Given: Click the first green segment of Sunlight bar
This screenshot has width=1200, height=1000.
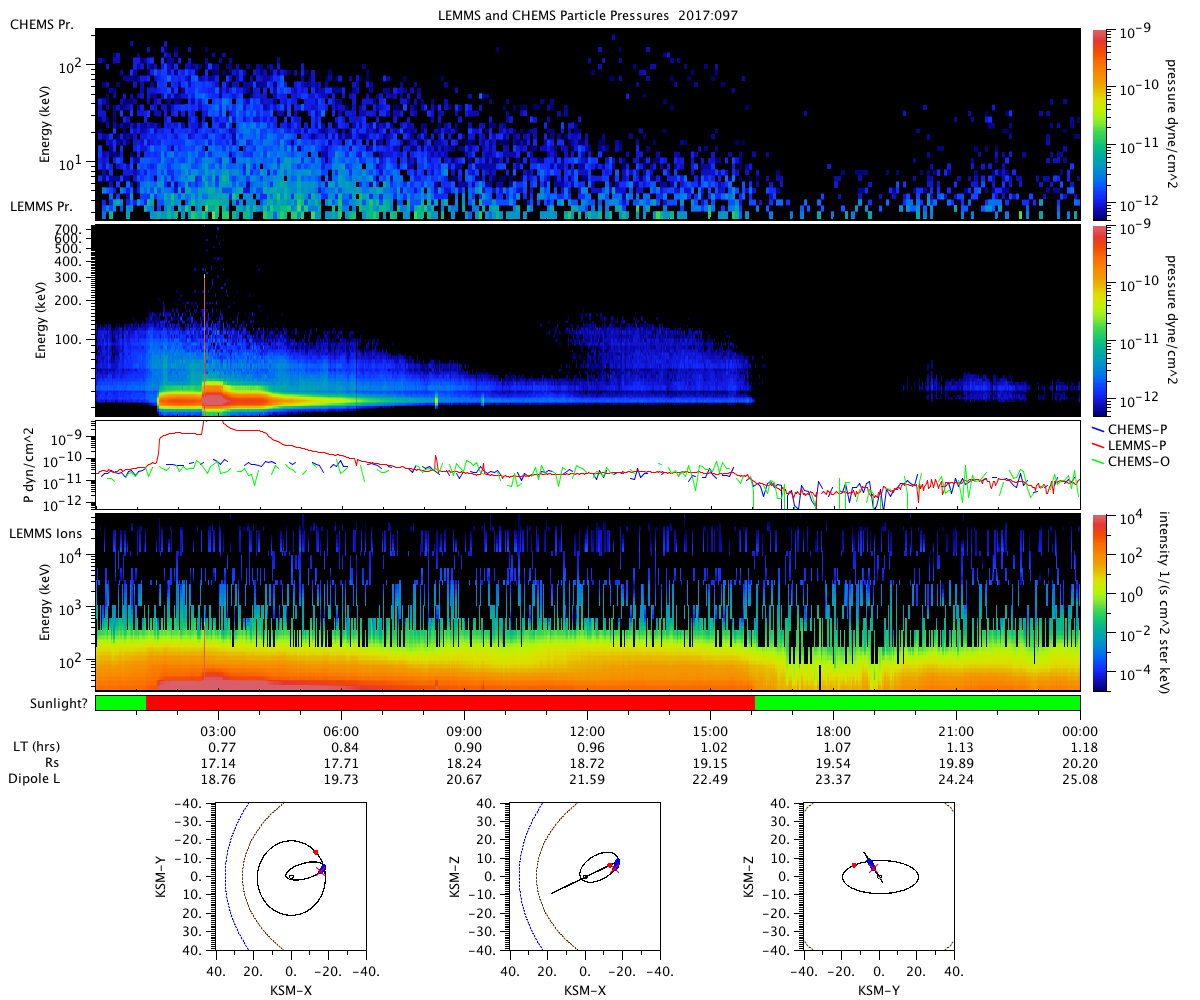Looking at the screenshot, I should pyautogui.click(x=120, y=703).
